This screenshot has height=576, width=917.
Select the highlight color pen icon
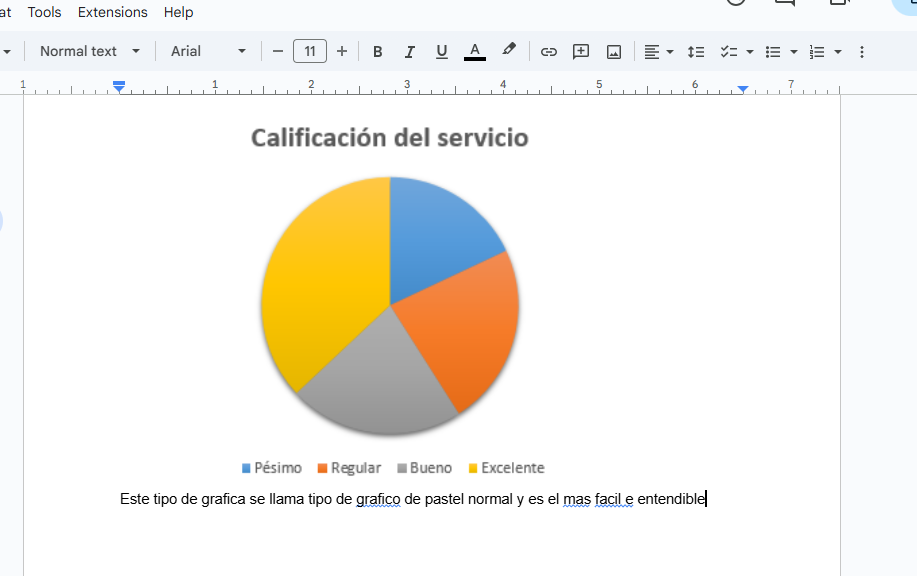[509, 51]
